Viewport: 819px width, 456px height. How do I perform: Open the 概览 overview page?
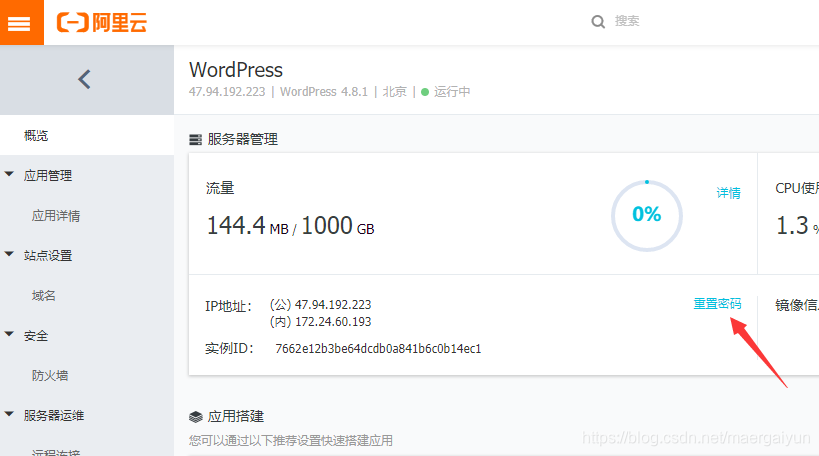(x=36, y=135)
